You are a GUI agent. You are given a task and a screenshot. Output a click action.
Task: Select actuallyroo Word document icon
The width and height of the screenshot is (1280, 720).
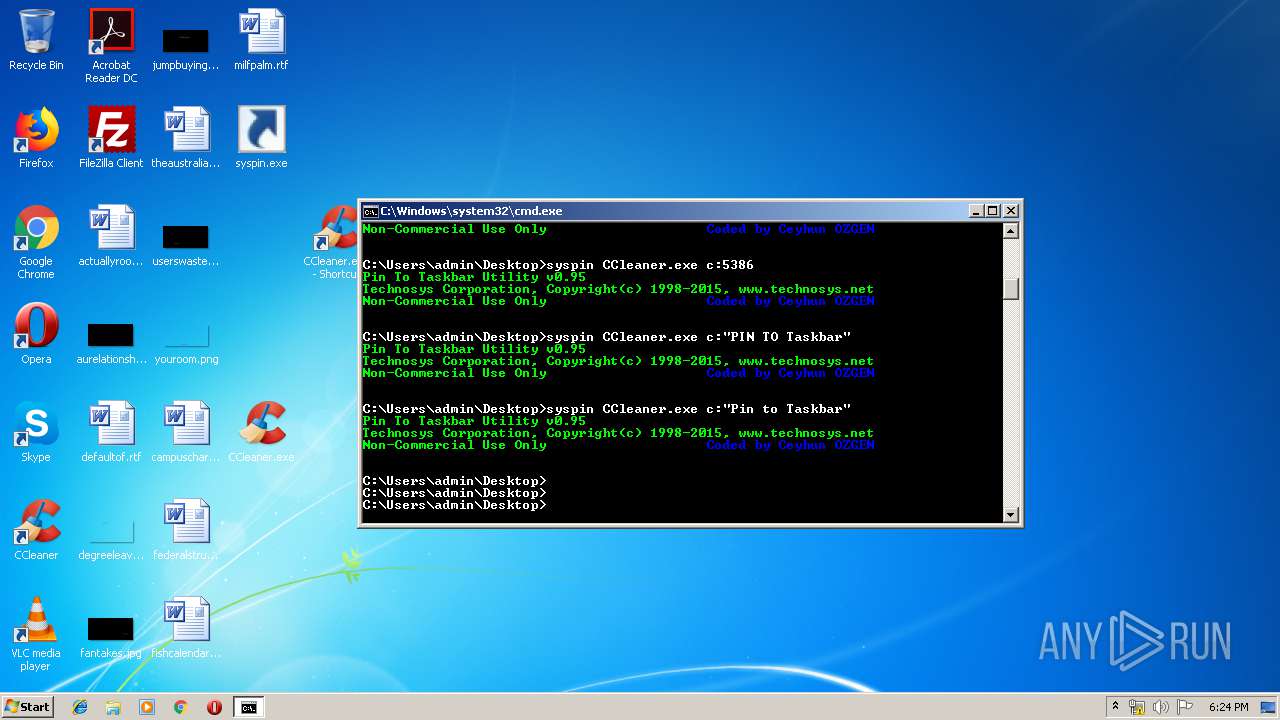click(x=111, y=236)
